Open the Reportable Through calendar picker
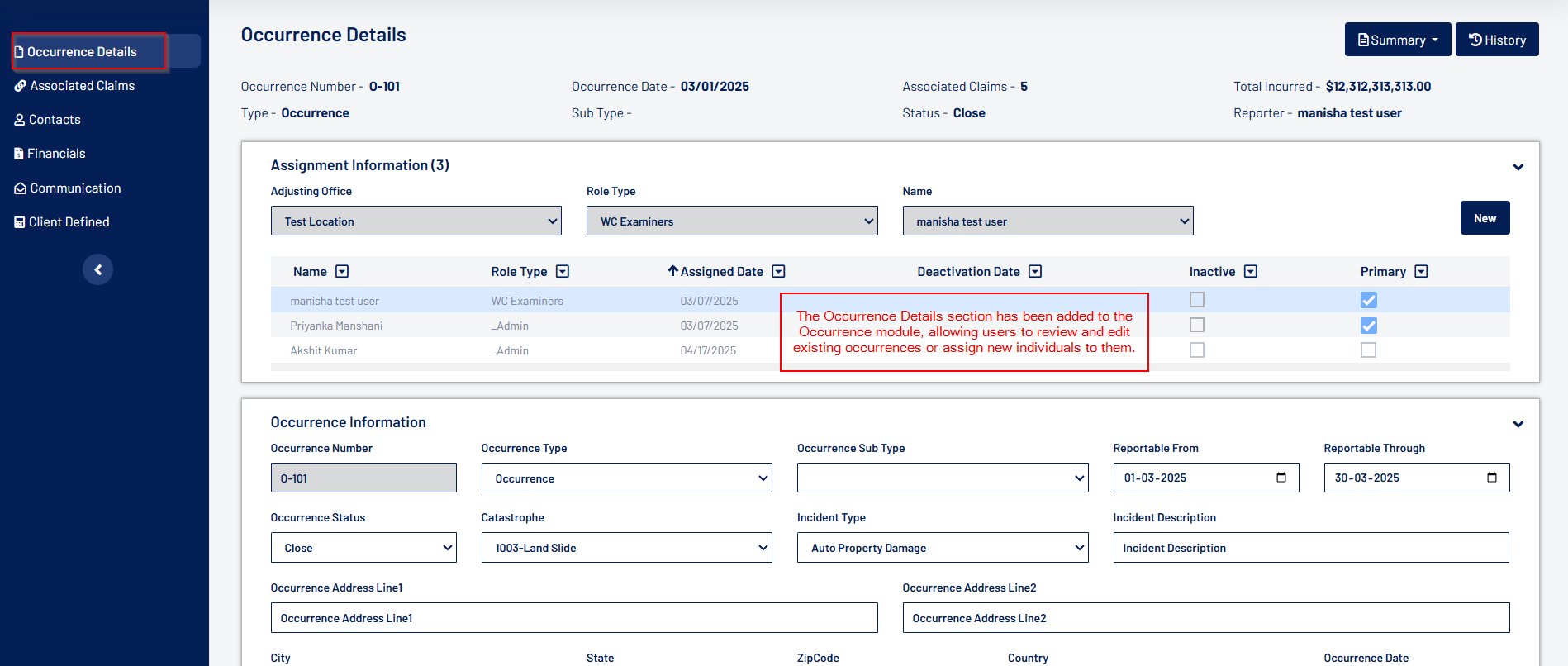Viewport: 1568px width, 666px height. (x=1492, y=478)
